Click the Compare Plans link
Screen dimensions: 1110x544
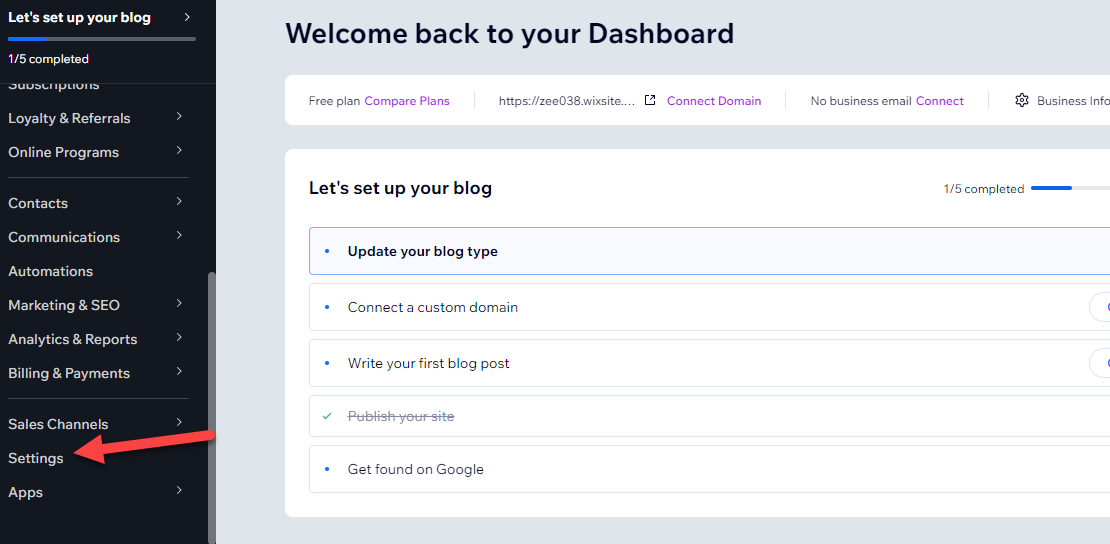coord(407,101)
